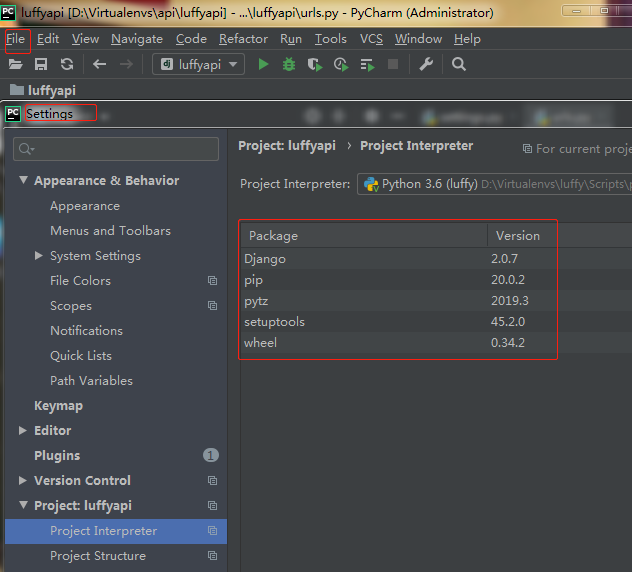
Task: Click the Synchronize refresh icon
Action: (x=67, y=64)
